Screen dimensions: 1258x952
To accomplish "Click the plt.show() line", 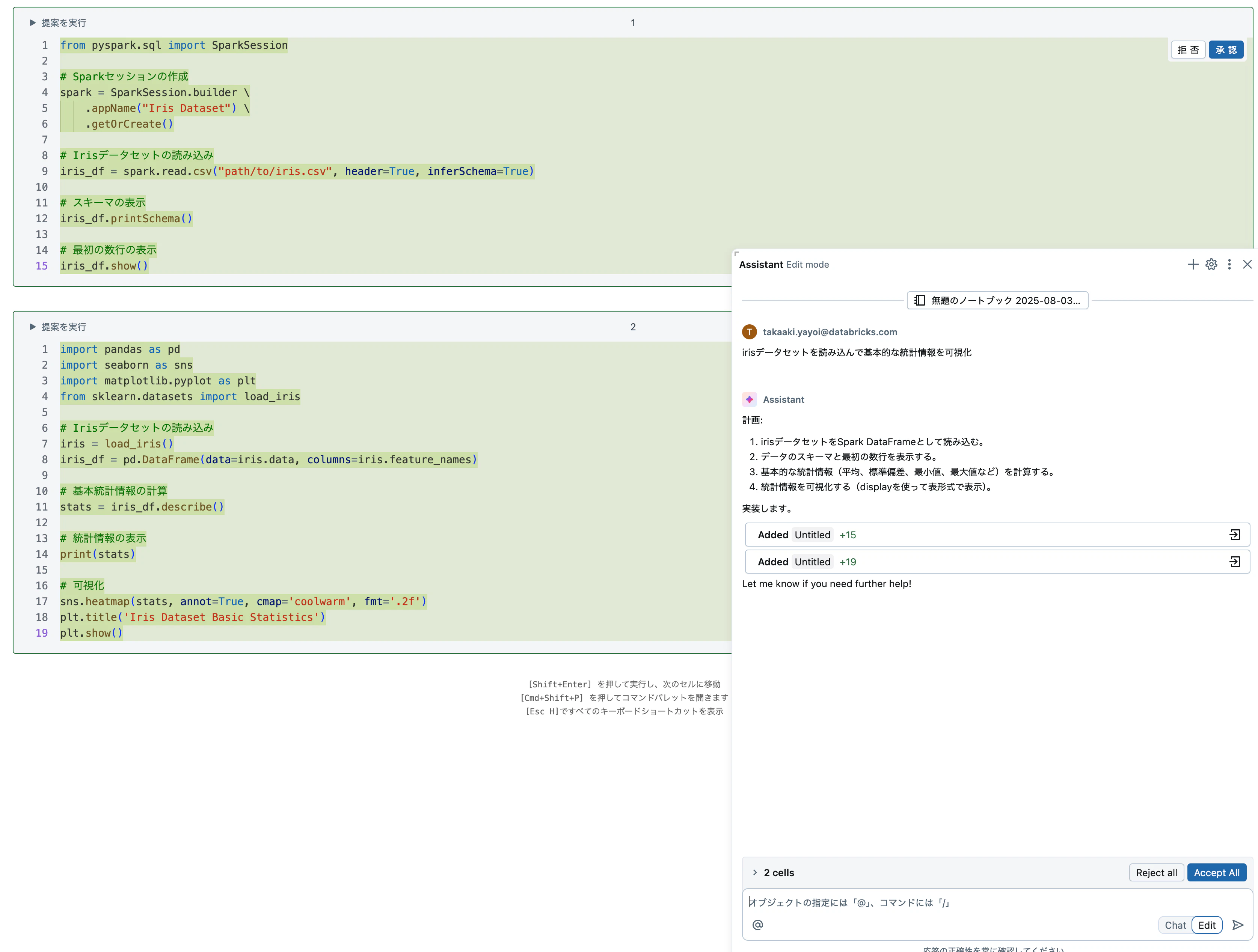I will coord(92,633).
